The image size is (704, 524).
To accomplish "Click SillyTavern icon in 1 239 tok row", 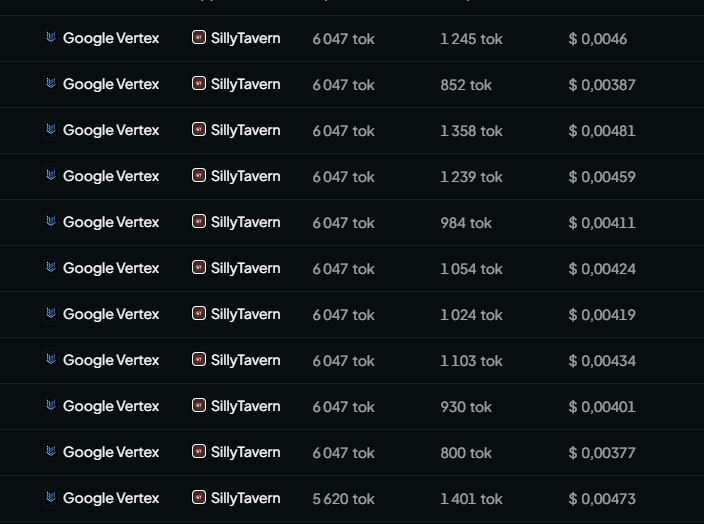I will [199, 175].
